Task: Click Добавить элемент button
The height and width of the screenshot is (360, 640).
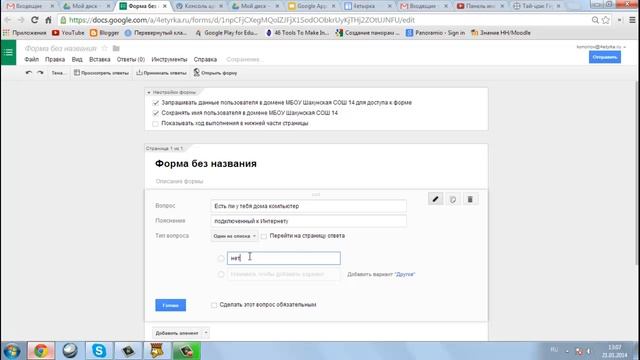Action: click(x=177, y=333)
